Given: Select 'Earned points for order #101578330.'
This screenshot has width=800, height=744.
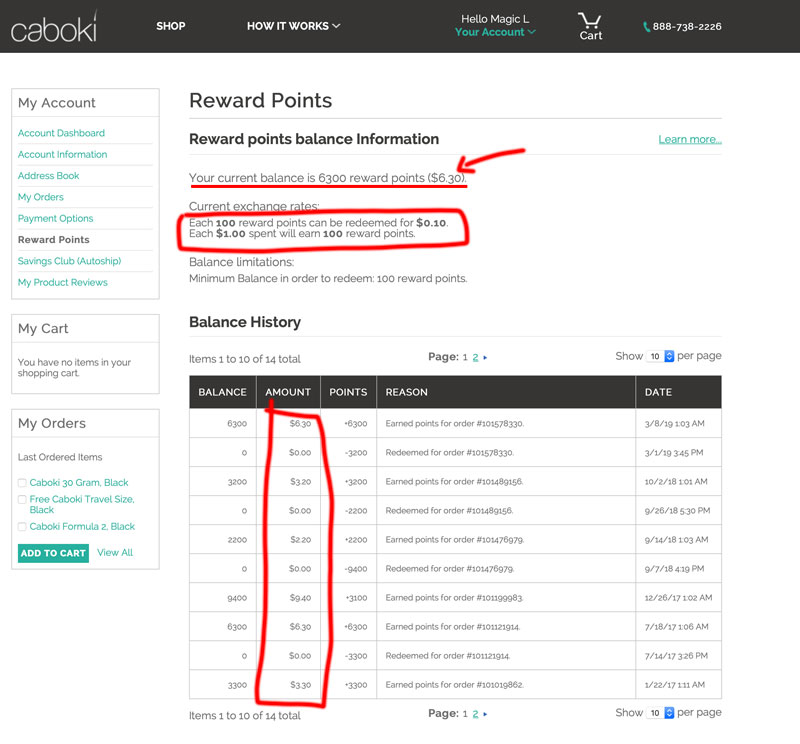Looking at the screenshot, I should 455,424.
